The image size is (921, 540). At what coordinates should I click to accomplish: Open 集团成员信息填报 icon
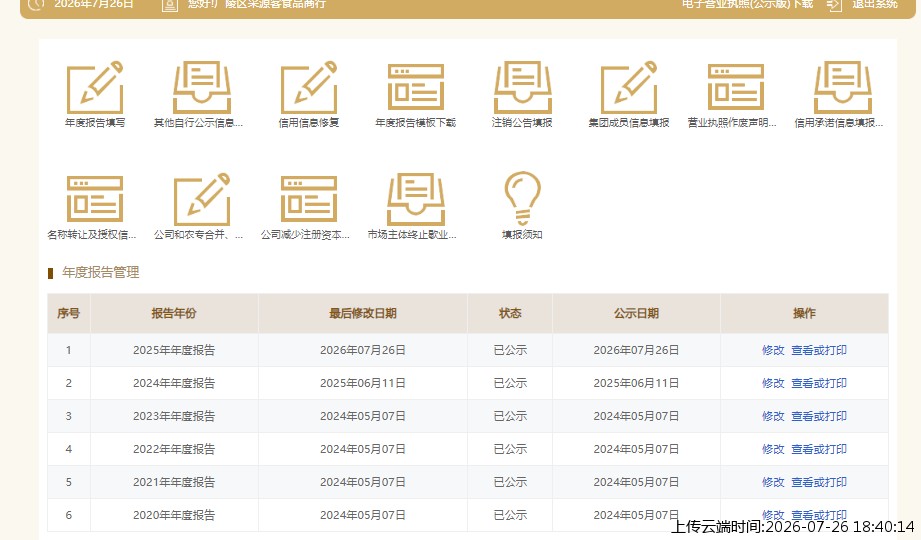(x=628, y=87)
